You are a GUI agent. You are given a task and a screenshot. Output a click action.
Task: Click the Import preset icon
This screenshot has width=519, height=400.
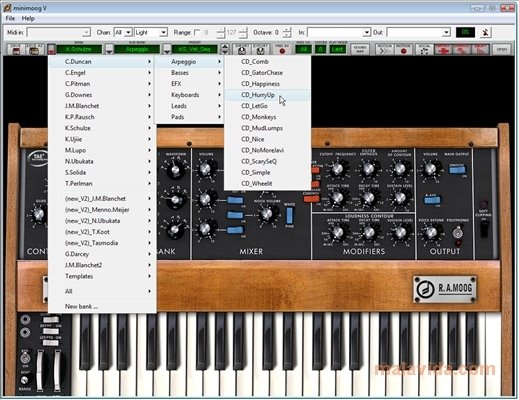[242, 49]
